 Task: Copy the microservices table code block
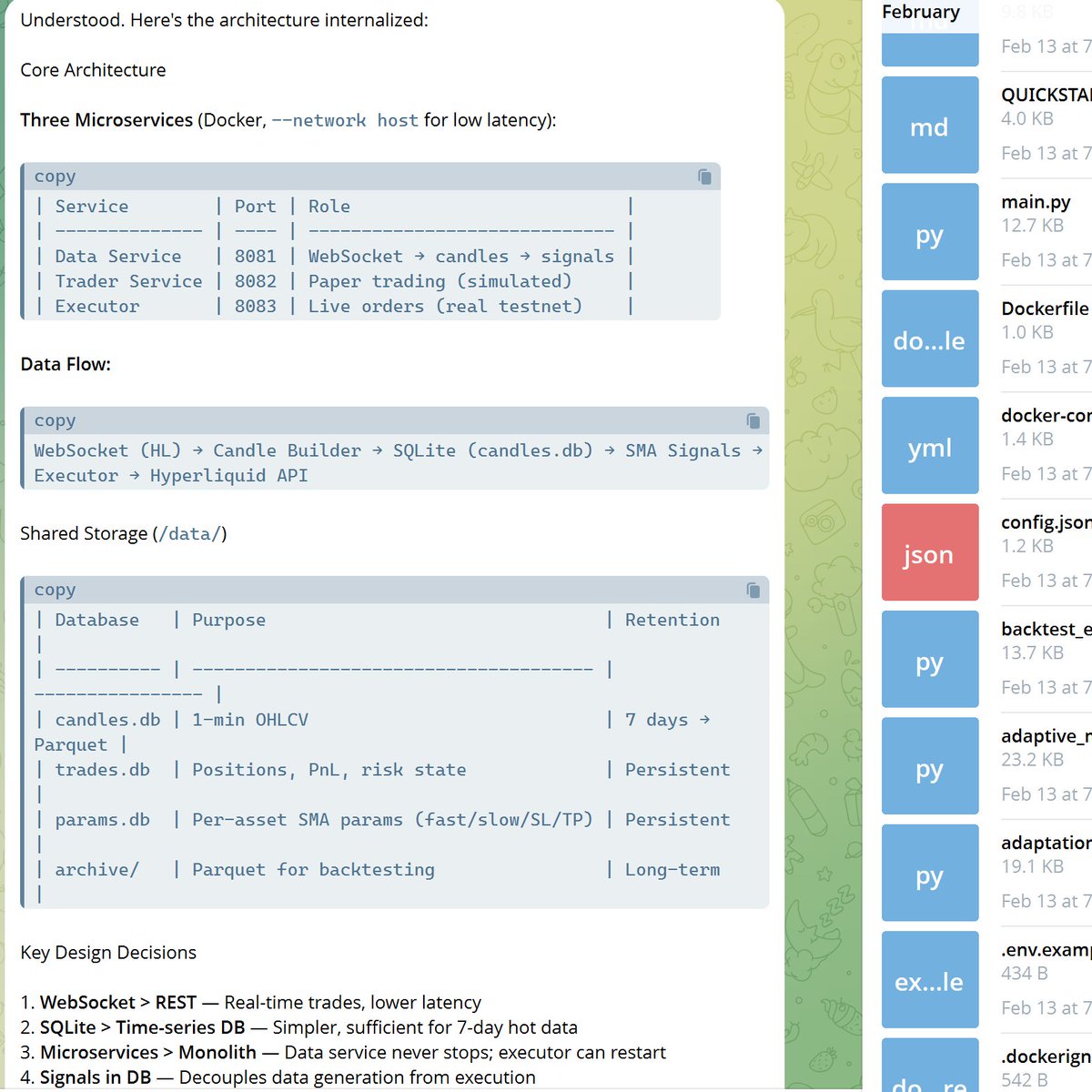click(704, 177)
